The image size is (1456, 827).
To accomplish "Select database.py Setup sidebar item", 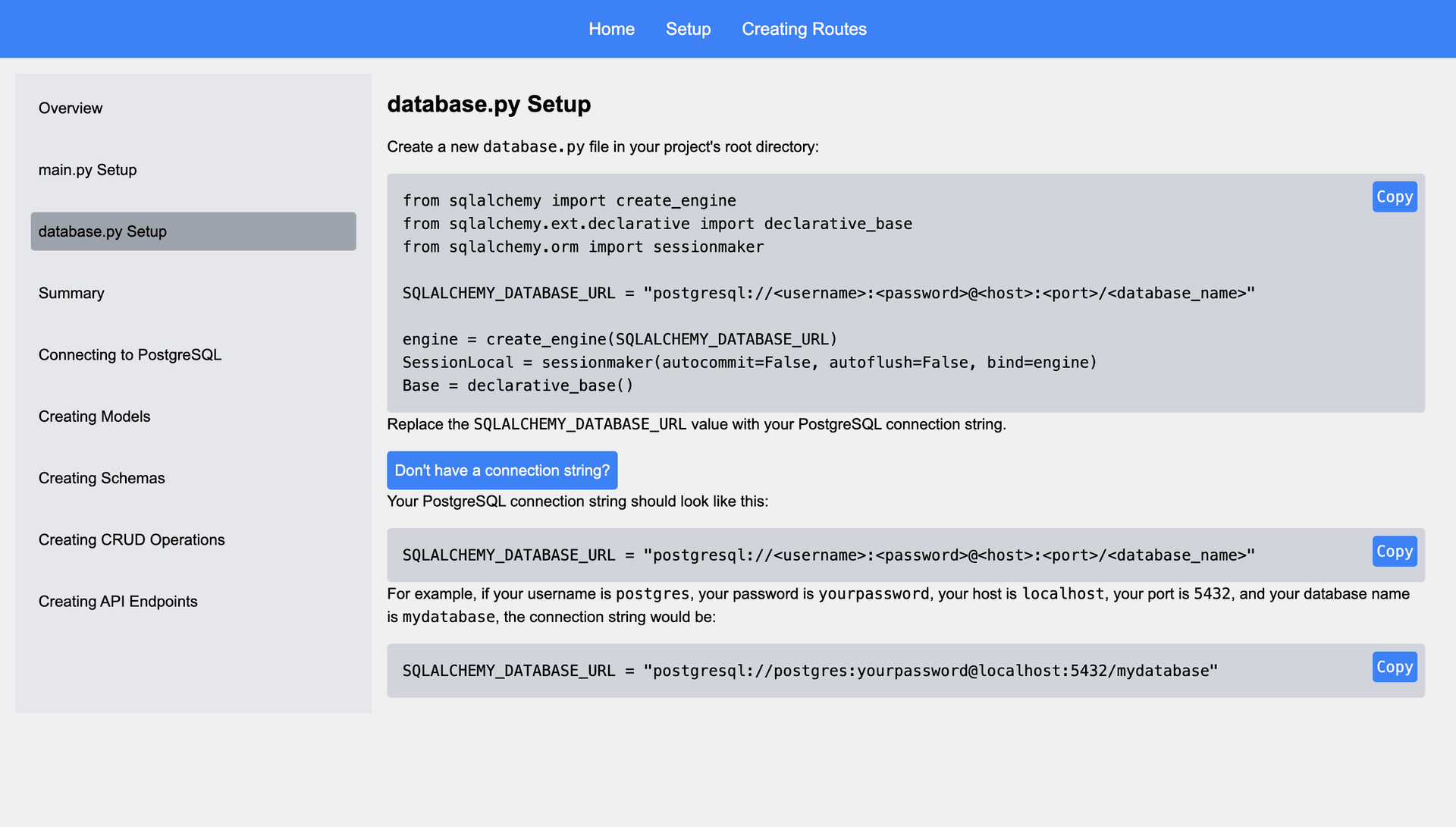I will click(193, 231).
